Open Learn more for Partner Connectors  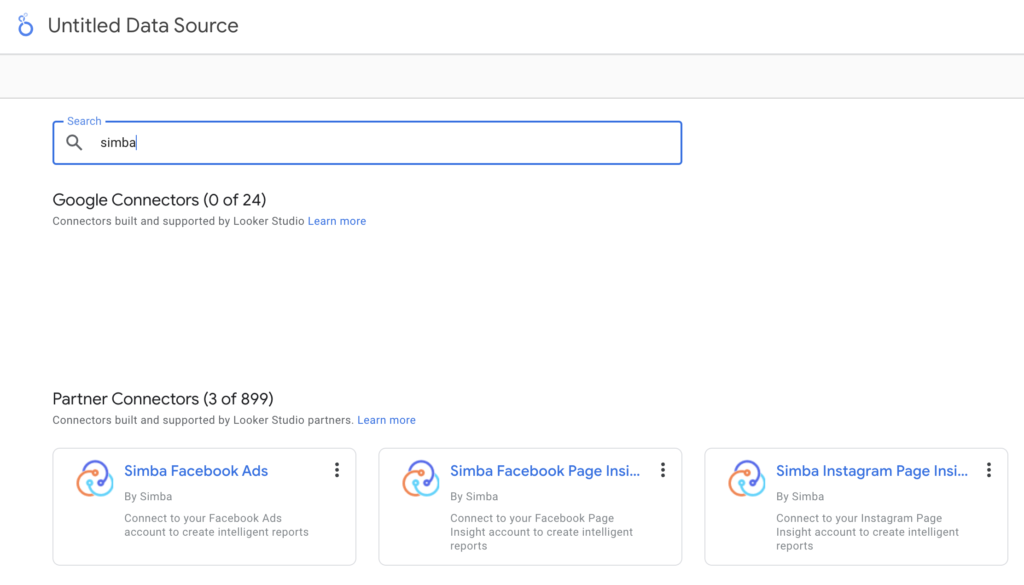point(386,420)
